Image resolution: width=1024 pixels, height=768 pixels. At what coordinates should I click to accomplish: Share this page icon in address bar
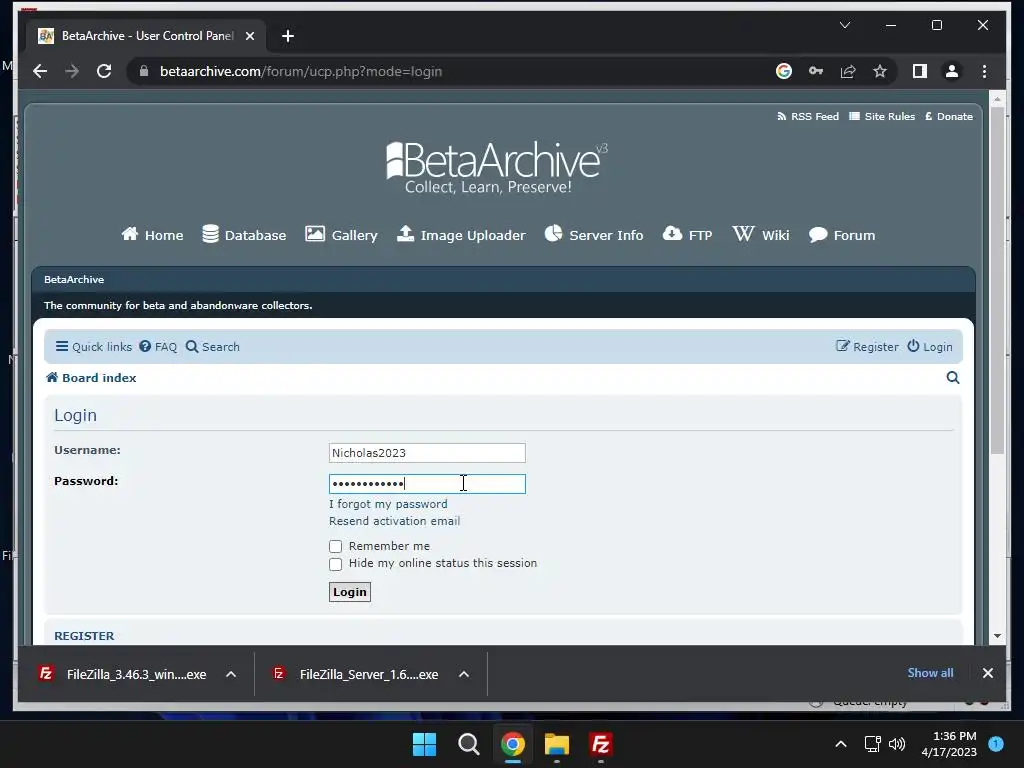coord(848,71)
